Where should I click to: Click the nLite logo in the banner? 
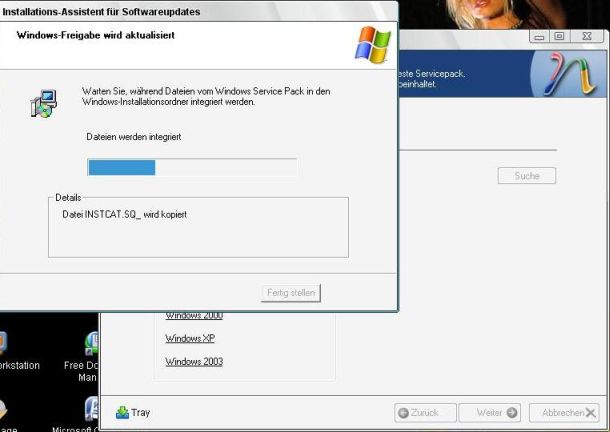tap(572, 74)
